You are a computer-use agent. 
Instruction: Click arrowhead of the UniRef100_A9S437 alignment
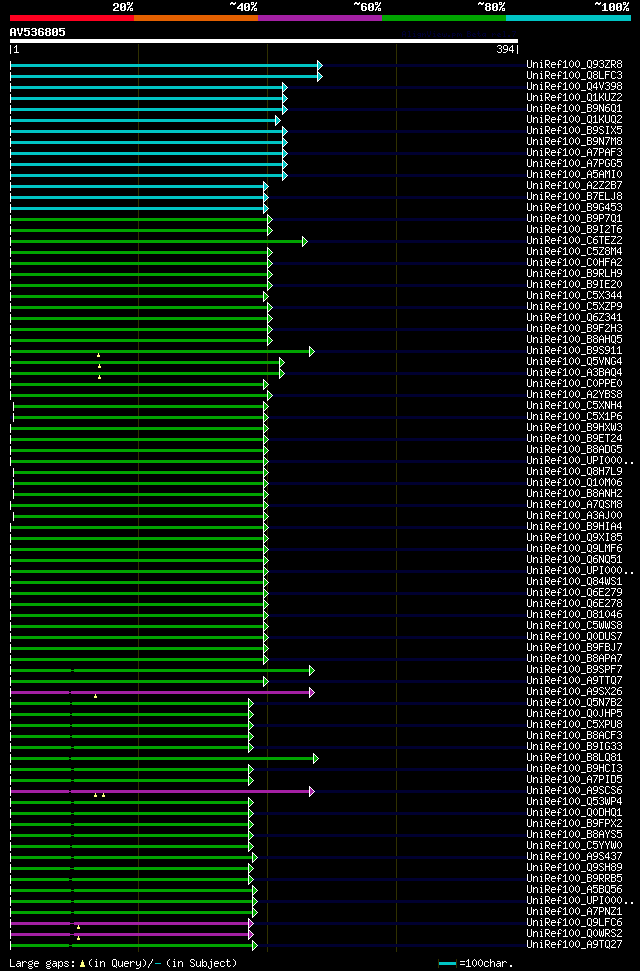click(255, 858)
